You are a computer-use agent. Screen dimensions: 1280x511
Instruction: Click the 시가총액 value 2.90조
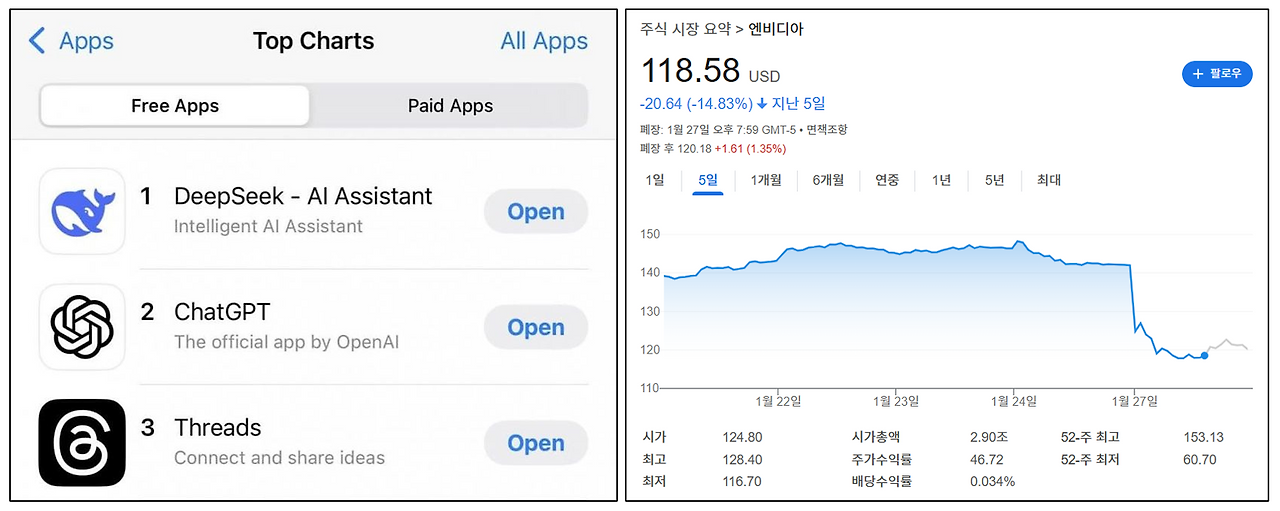[x=991, y=438]
